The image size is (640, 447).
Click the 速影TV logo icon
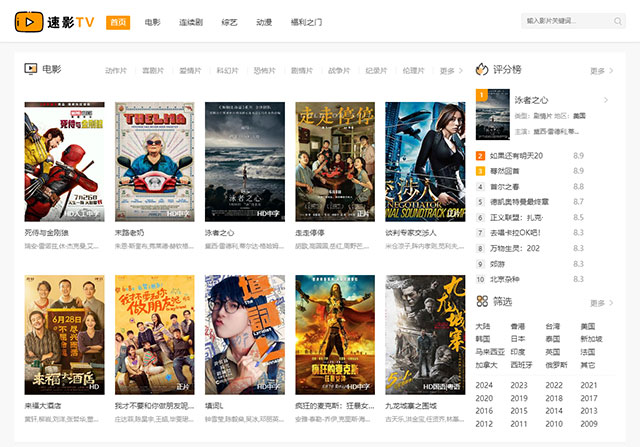pos(29,22)
